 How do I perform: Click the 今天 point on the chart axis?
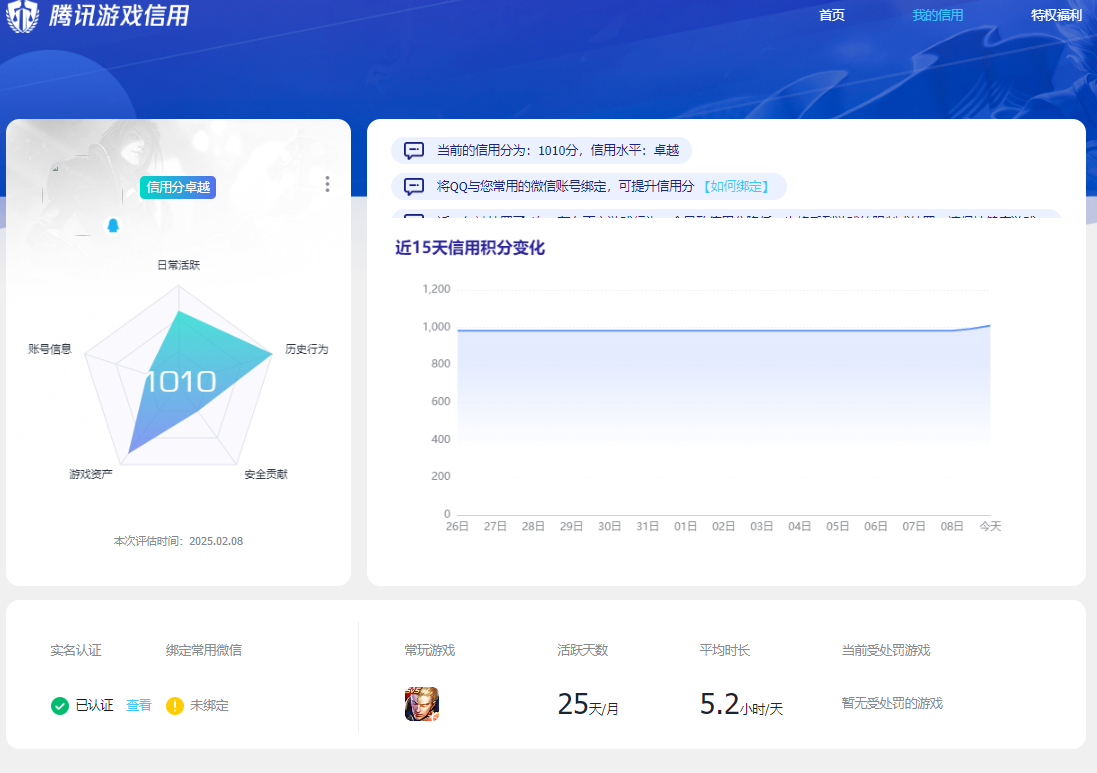990,526
